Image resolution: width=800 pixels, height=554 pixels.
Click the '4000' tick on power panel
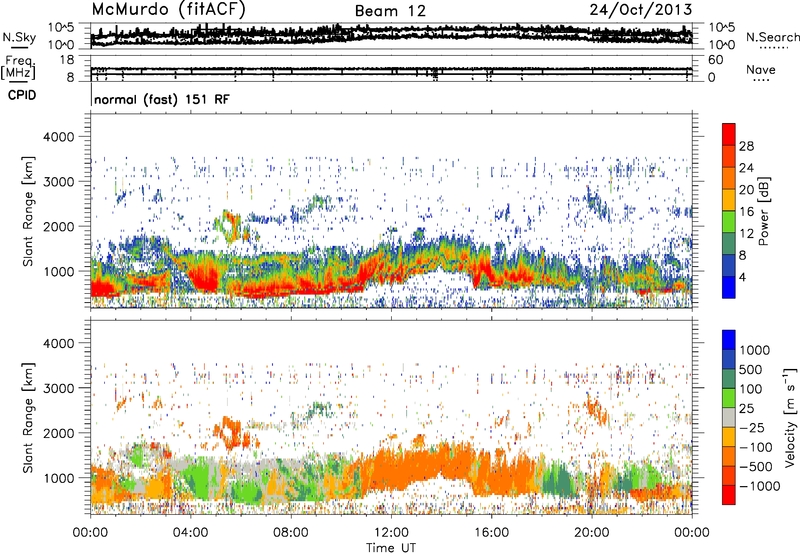(x=59, y=137)
